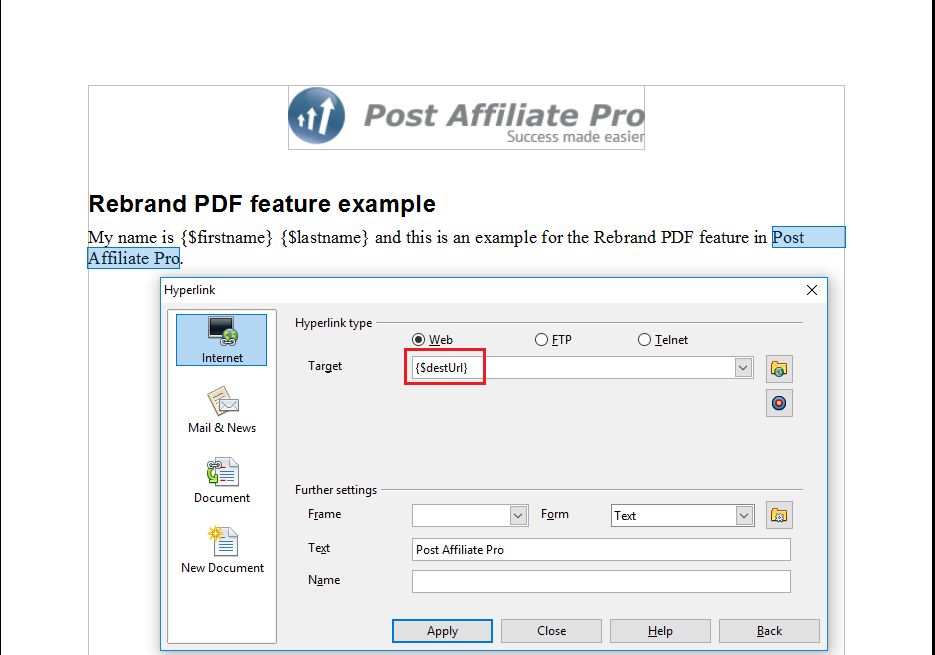Click the Text field containing Post Affiliate Pro
Screen dimensions: 935x655
coord(601,550)
